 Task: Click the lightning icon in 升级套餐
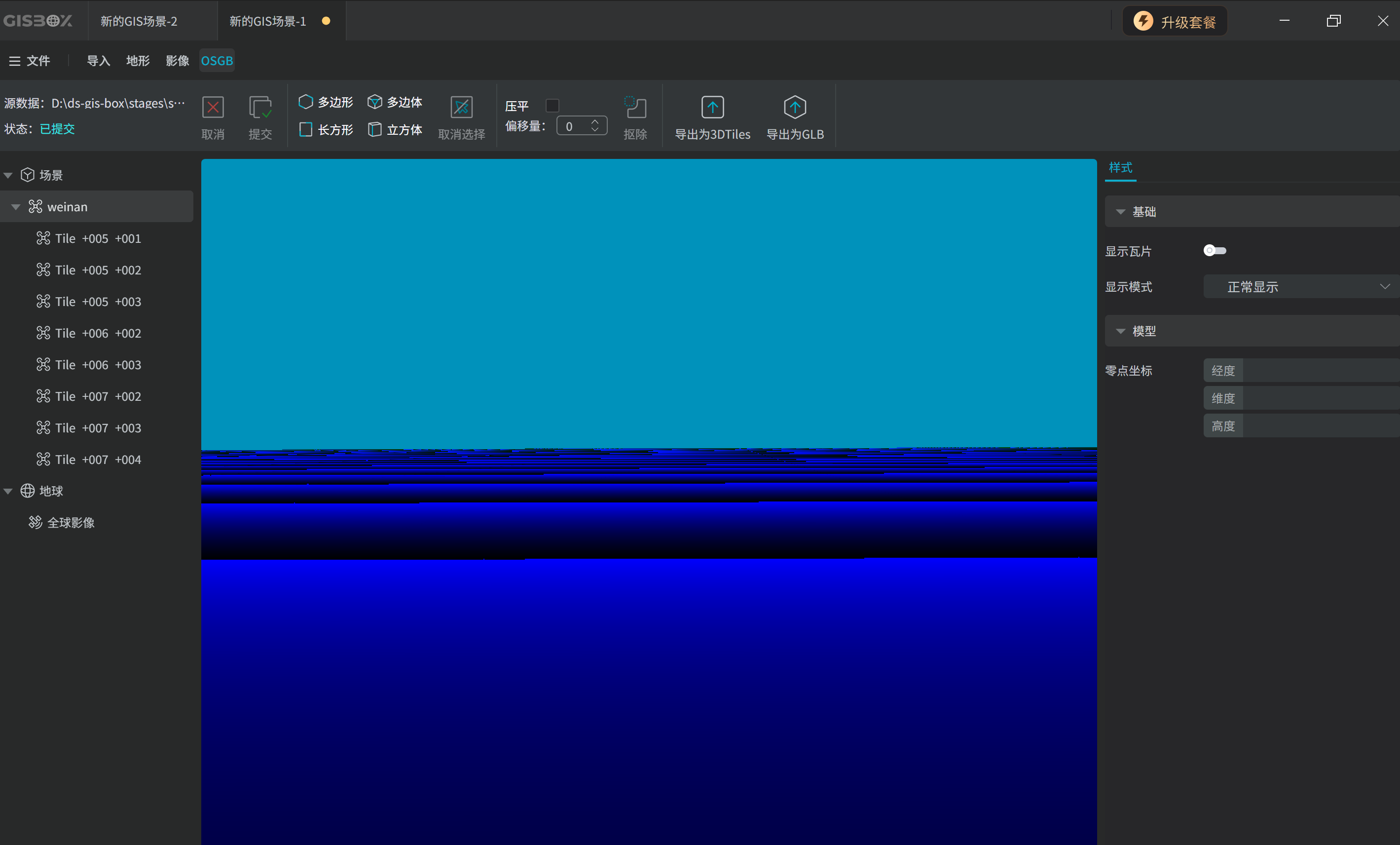pyautogui.click(x=1143, y=21)
